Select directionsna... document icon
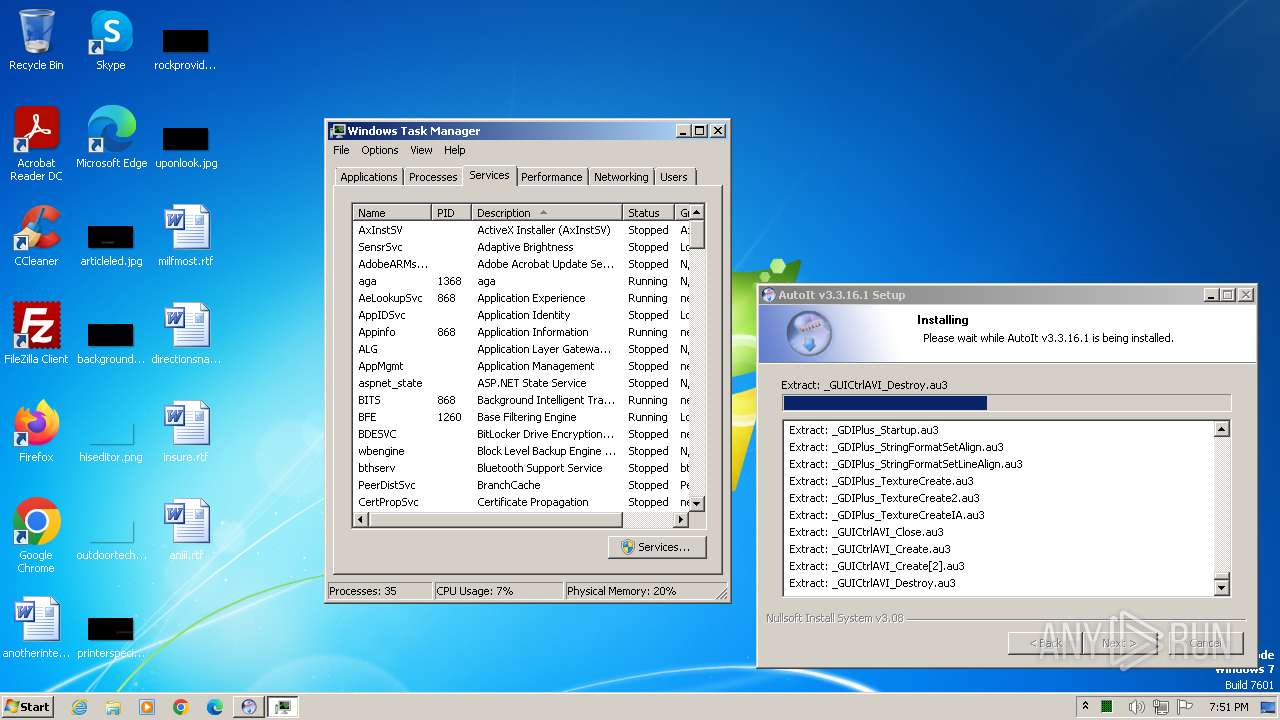Image resolution: width=1280 pixels, height=720 pixels. pos(186,334)
